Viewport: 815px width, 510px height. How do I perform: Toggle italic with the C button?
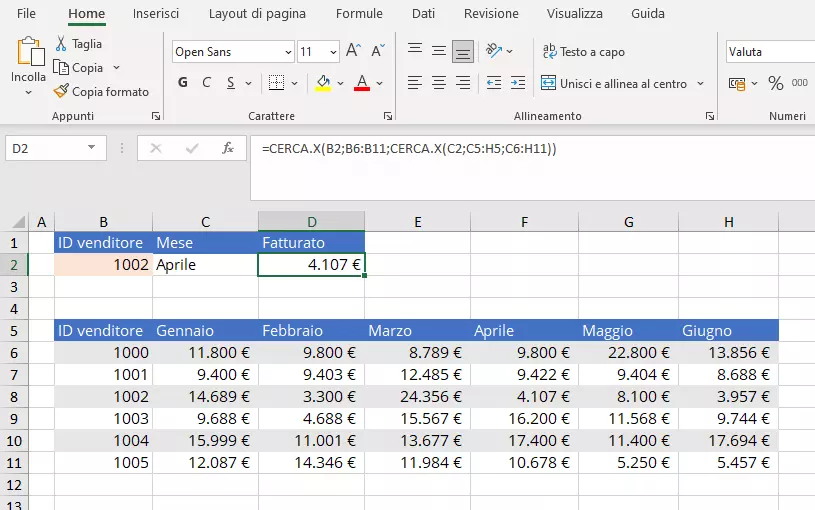(206, 83)
